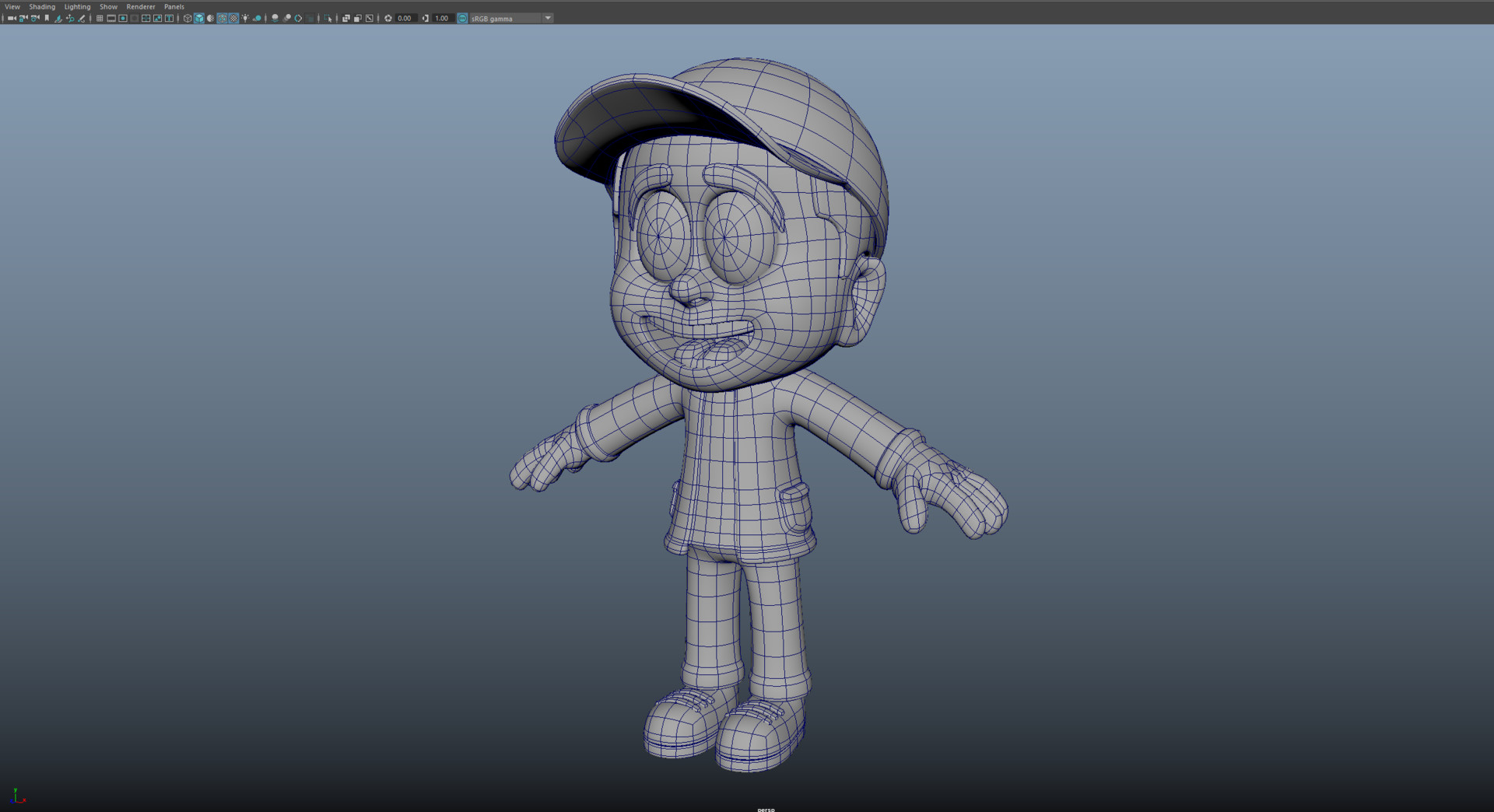Viewport: 1494px width, 812px height.
Task: Open the Panels menu
Action: coord(174,6)
